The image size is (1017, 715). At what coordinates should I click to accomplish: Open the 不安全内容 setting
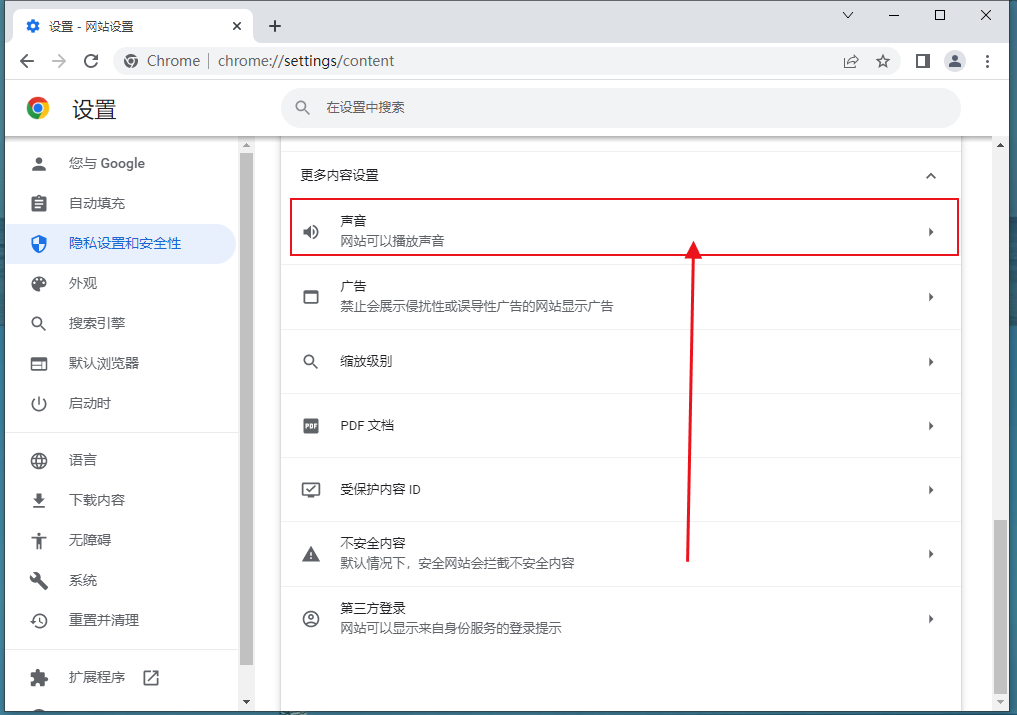tap(621, 554)
